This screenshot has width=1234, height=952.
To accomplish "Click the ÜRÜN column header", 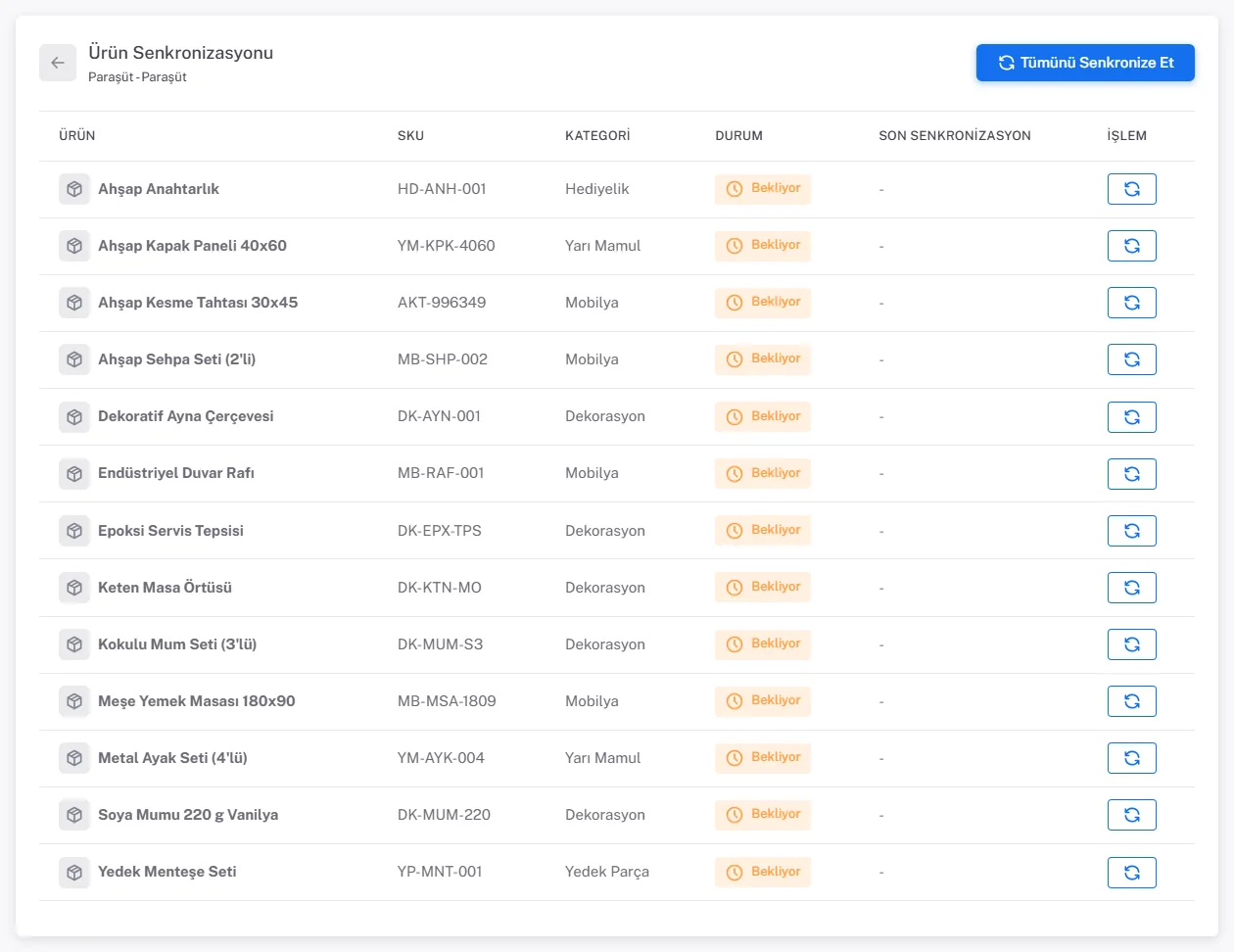I will click(77, 136).
